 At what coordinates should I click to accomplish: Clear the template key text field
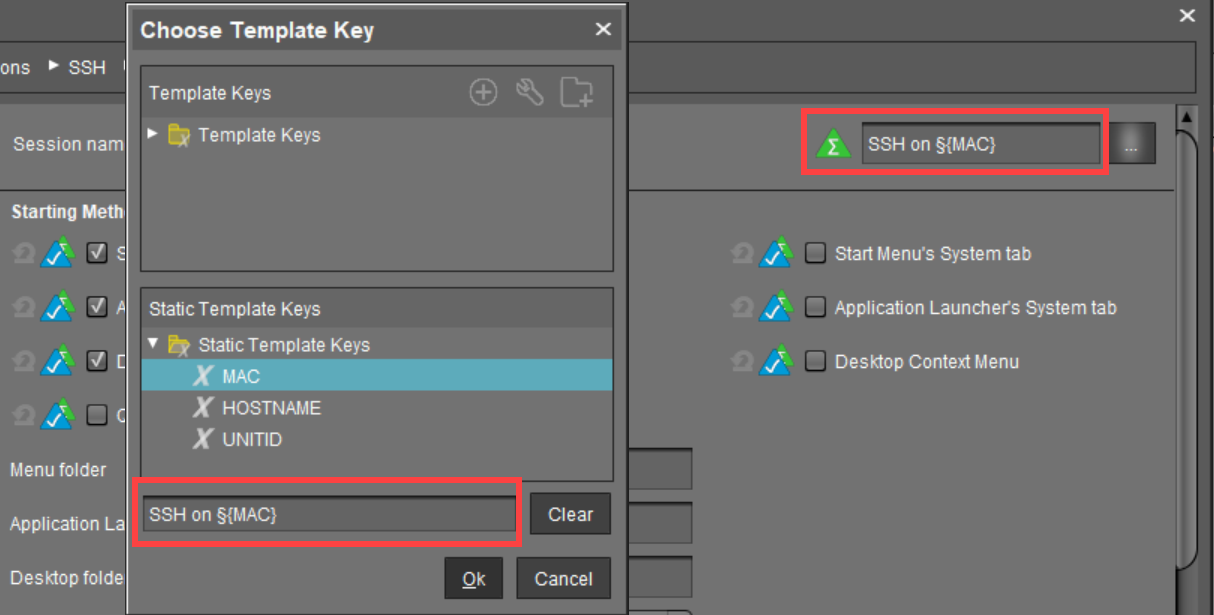pyautogui.click(x=569, y=513)
